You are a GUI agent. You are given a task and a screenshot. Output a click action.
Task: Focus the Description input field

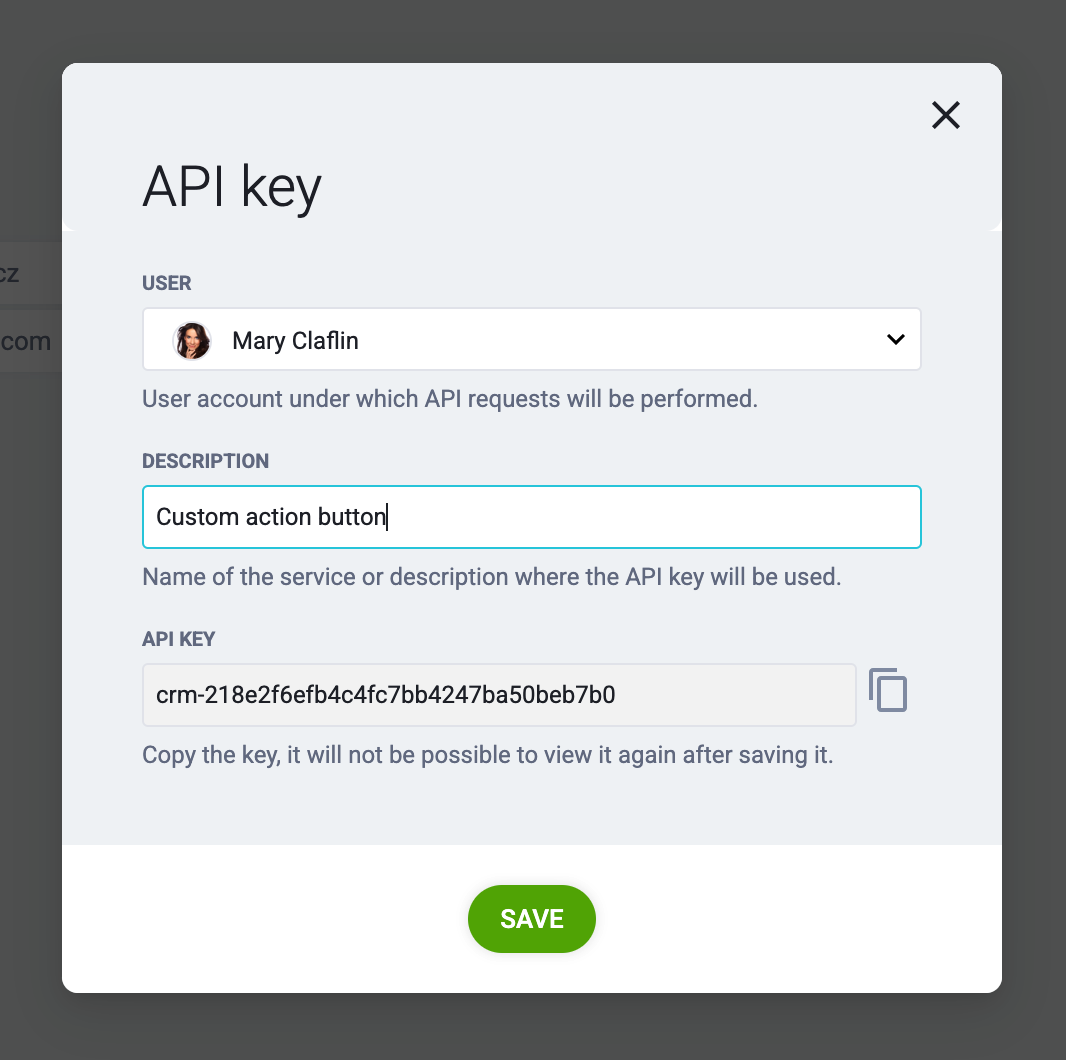click(x=532, y=517)
